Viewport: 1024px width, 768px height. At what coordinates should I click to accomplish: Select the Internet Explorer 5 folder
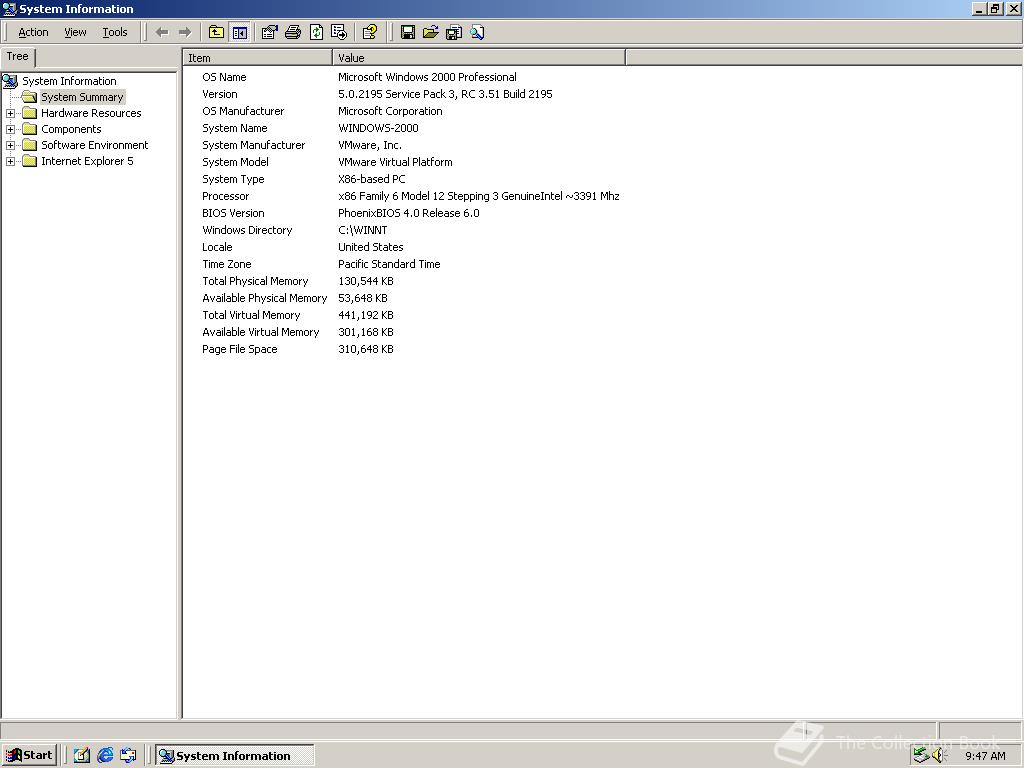(x=87, y=161)
